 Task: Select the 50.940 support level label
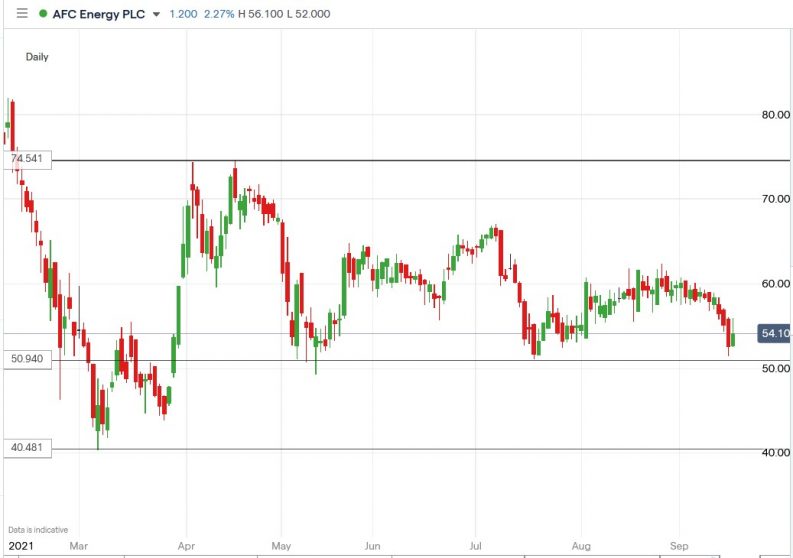point(27,357)
